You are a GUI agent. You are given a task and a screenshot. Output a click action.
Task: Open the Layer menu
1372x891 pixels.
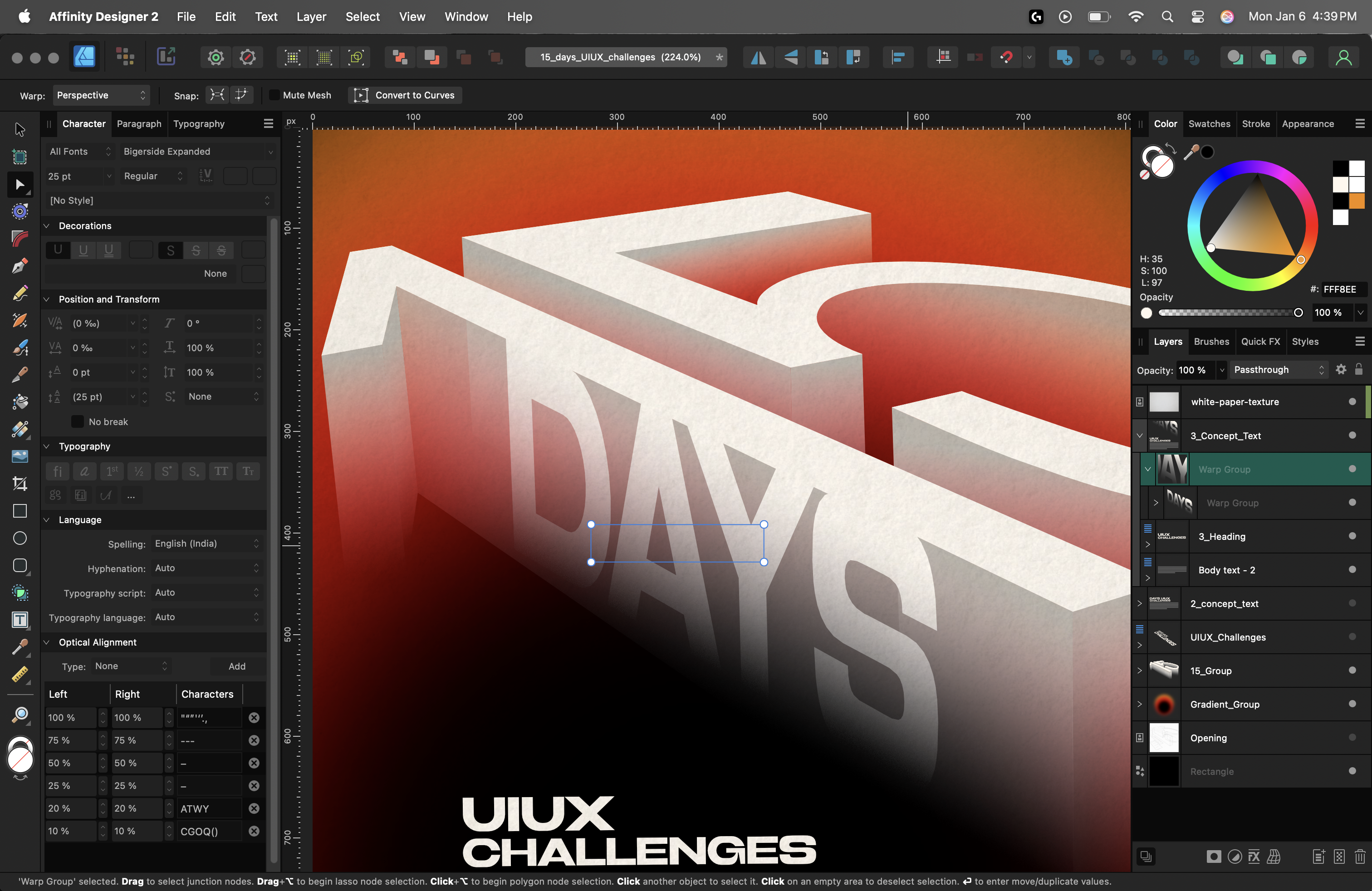[311, 17]
